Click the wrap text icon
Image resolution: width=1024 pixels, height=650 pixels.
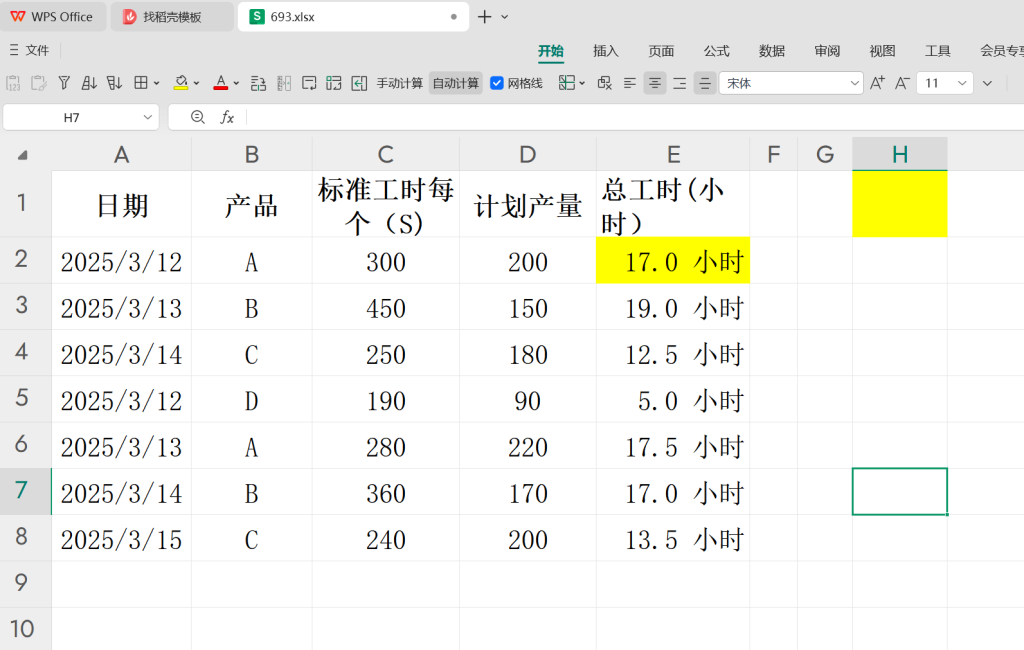tap(309, 83)
